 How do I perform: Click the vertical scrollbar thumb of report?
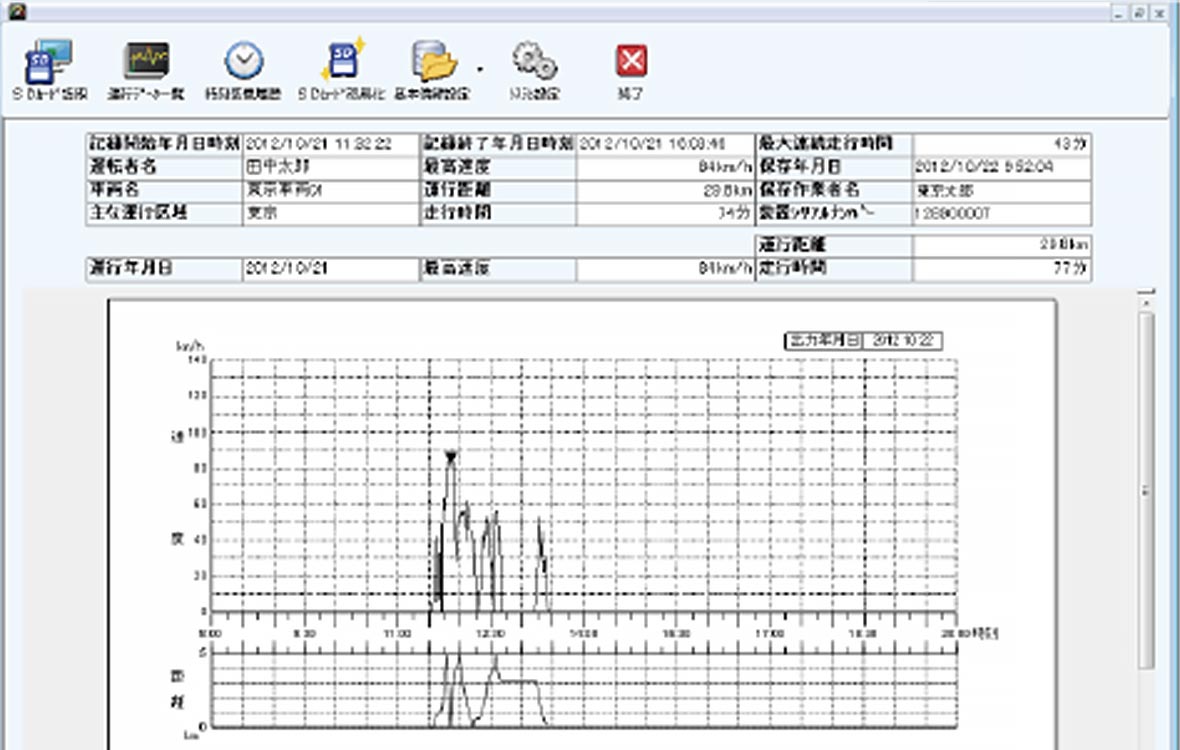tap(1146, 490)
